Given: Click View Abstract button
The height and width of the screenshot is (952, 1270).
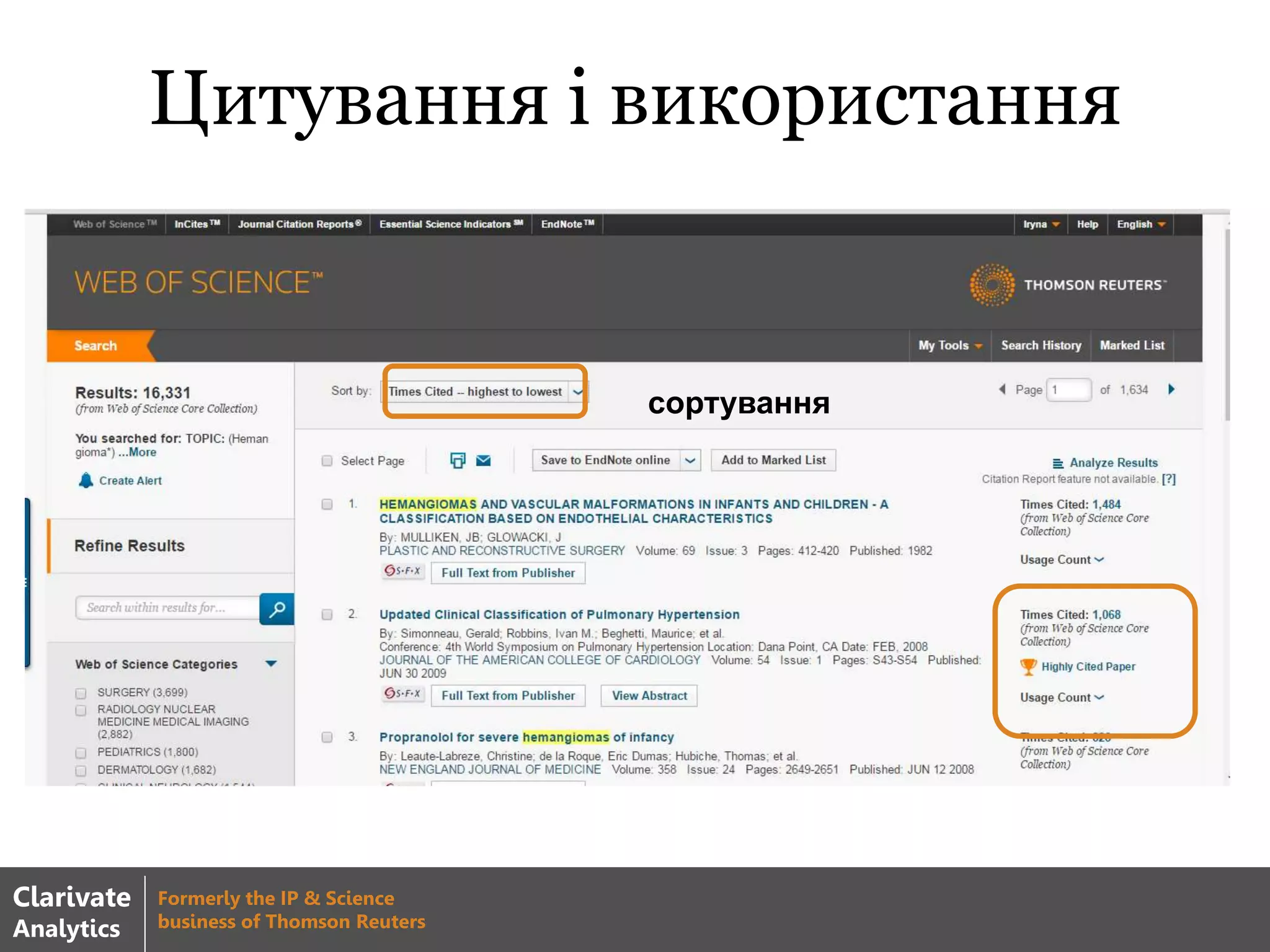Looking at the screenshot, I should coord(649,695).
